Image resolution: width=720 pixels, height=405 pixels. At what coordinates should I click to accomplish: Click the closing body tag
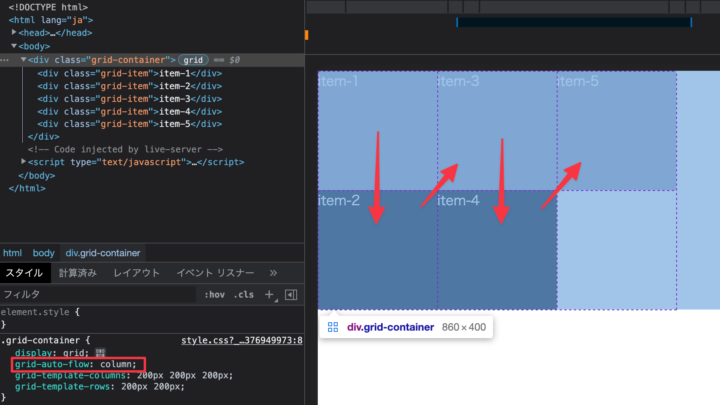[x=37, y=175]
